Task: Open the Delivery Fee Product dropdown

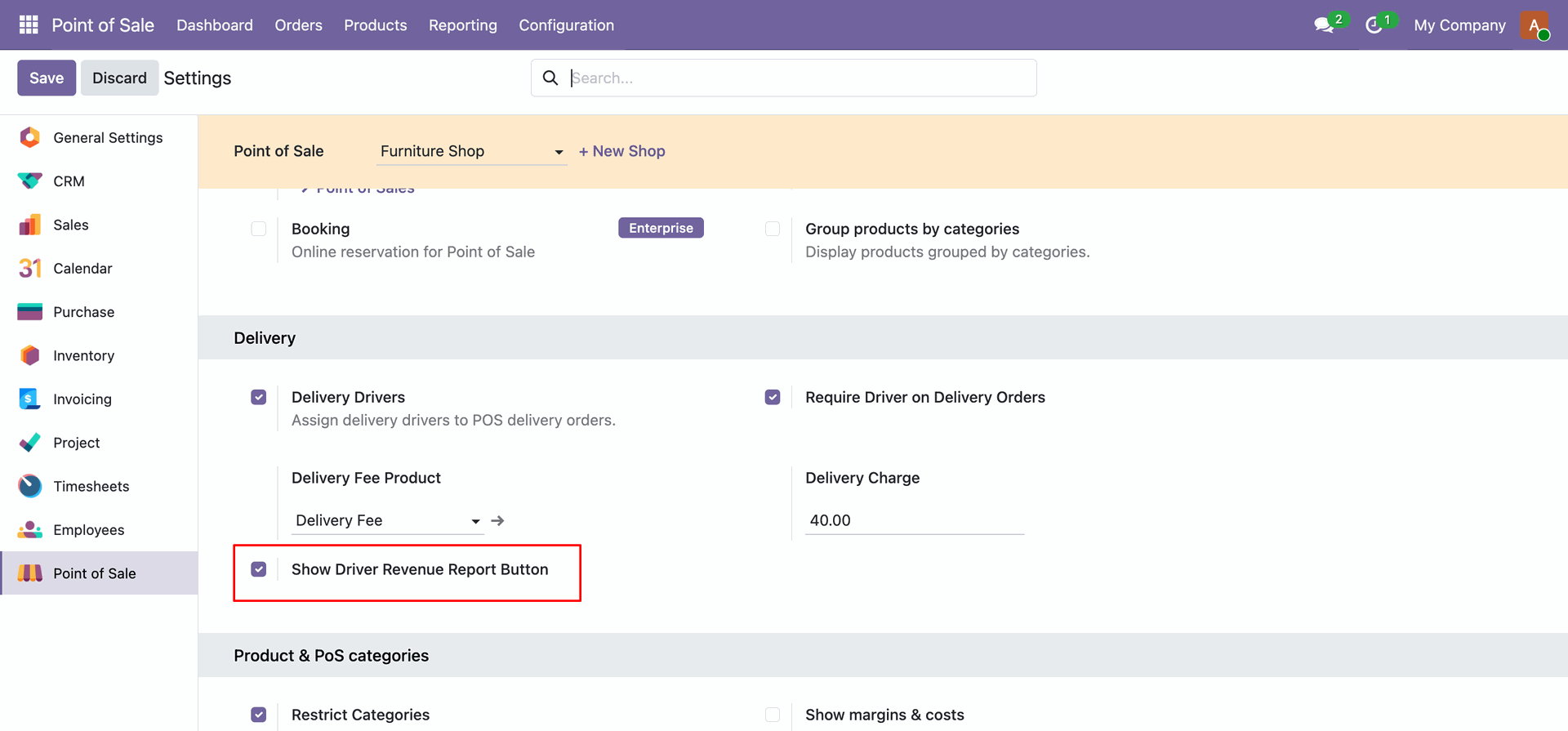Action: (388, 520)
